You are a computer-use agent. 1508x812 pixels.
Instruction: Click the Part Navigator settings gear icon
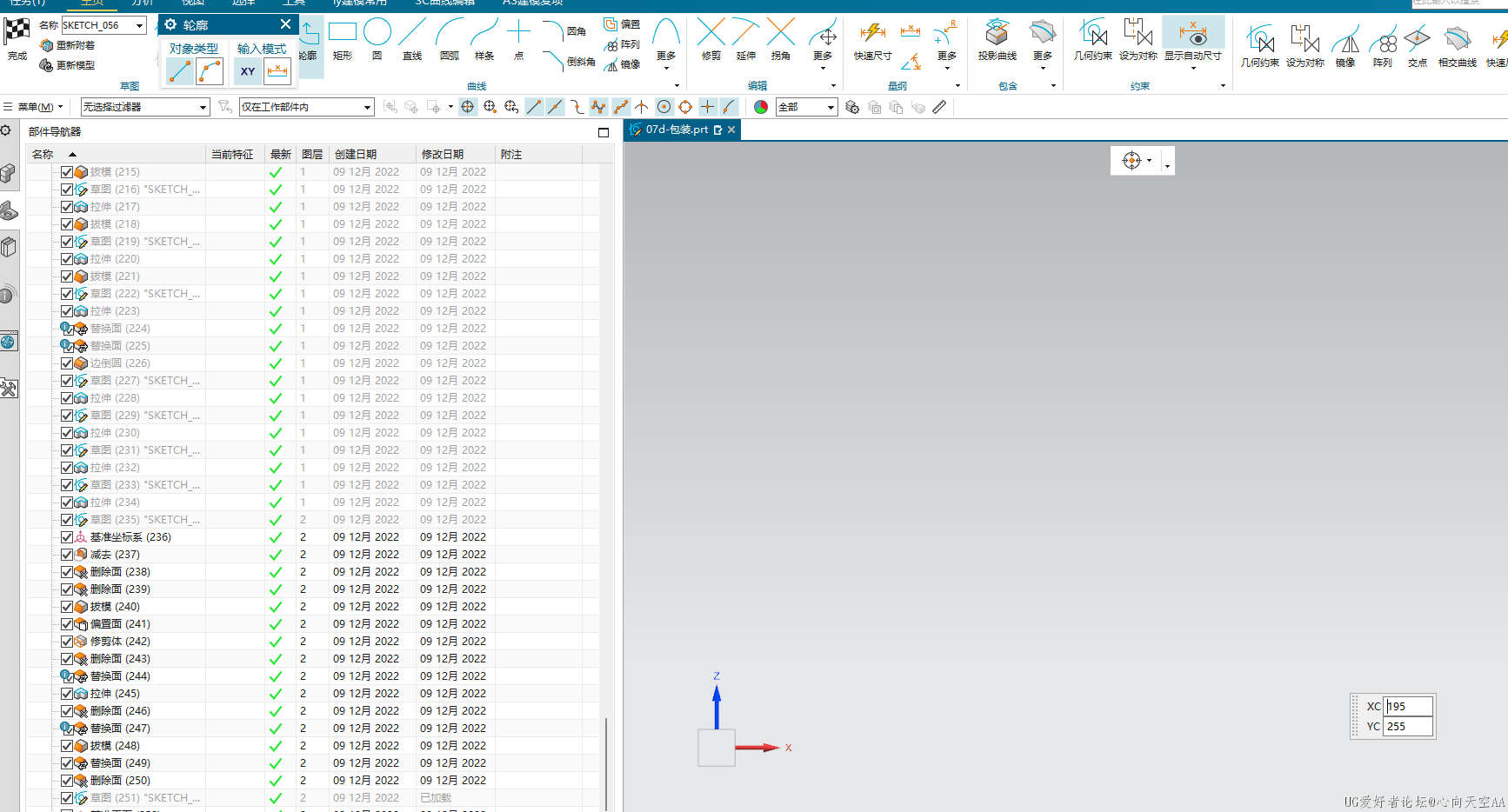pyautogui.click(x=6, y=130)
